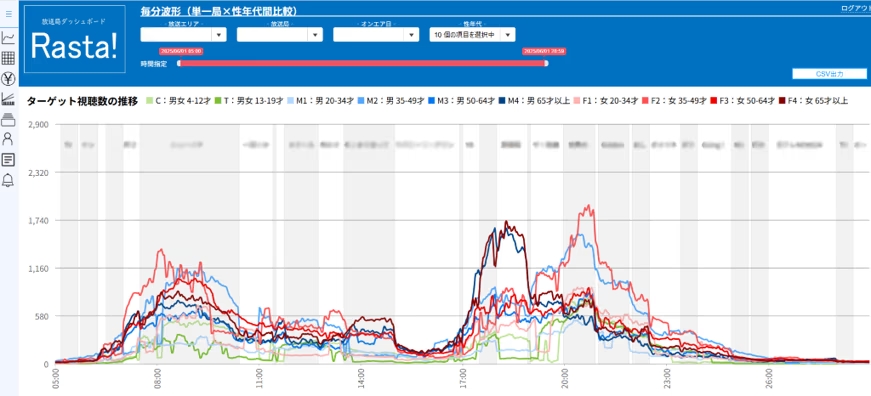The height and width of the screenshot is (396, 871).
Task: Open the document report sidebar icon
Action: click(8, 160)
